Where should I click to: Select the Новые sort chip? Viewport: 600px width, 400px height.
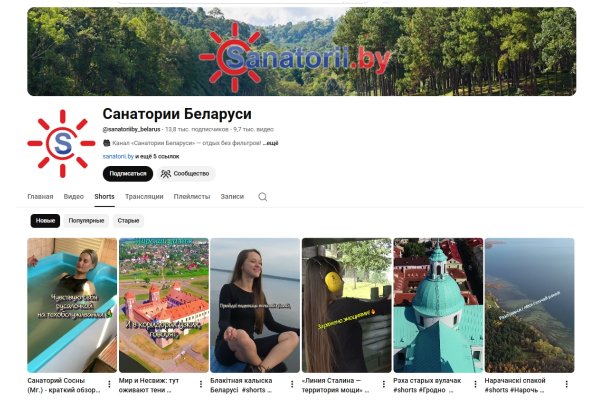(45, 221)
